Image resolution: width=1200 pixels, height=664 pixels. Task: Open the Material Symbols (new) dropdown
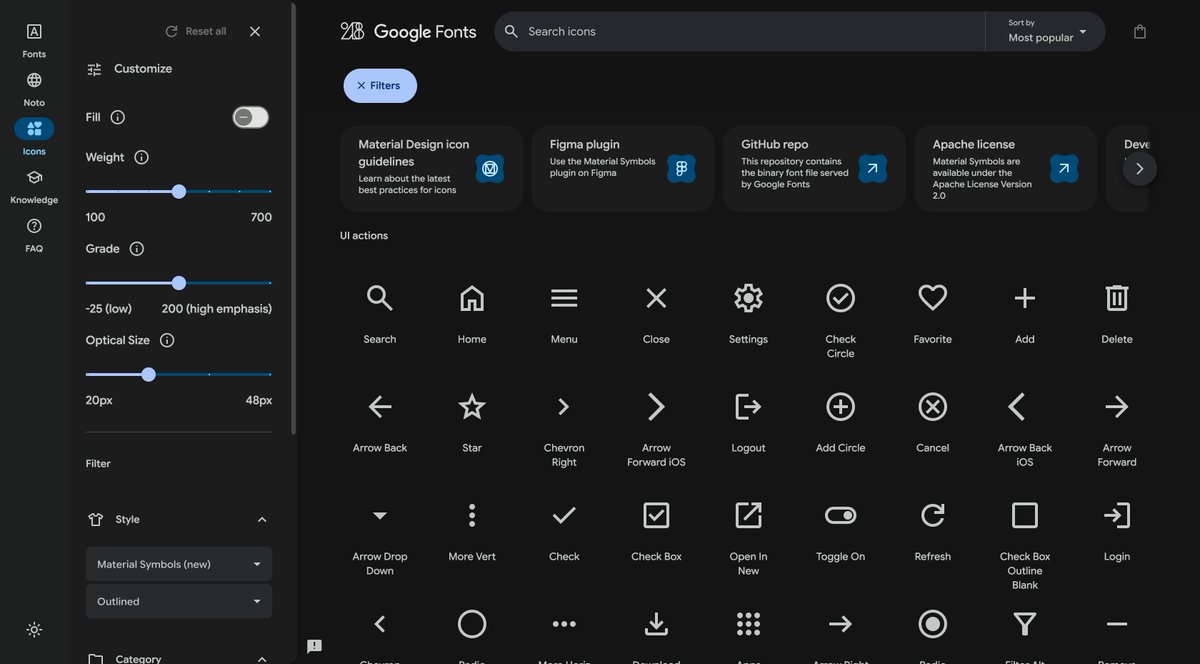pyautogui.click(x=179, y=564)
